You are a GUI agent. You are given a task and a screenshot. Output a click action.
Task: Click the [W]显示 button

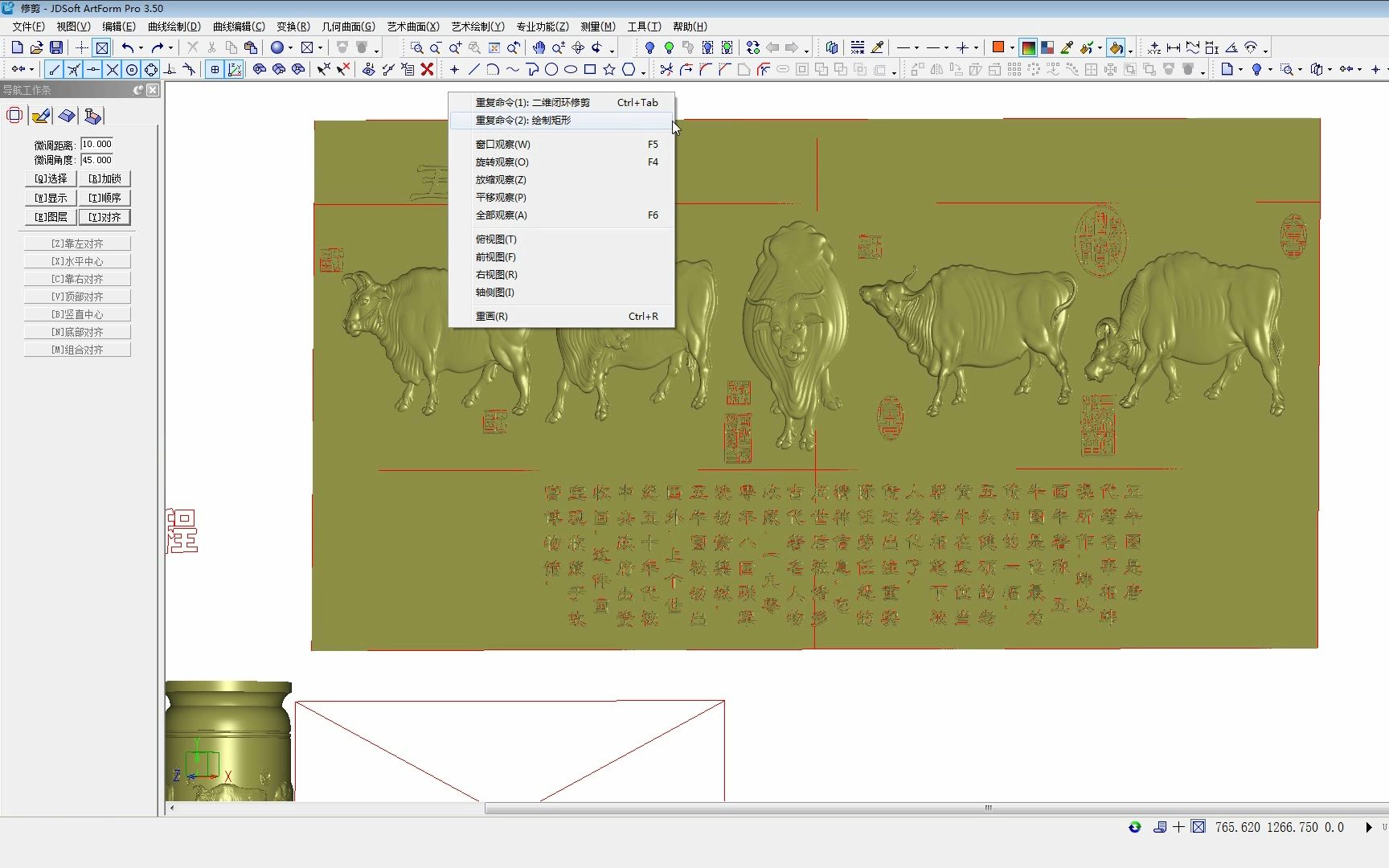click(x=51, y=198)
